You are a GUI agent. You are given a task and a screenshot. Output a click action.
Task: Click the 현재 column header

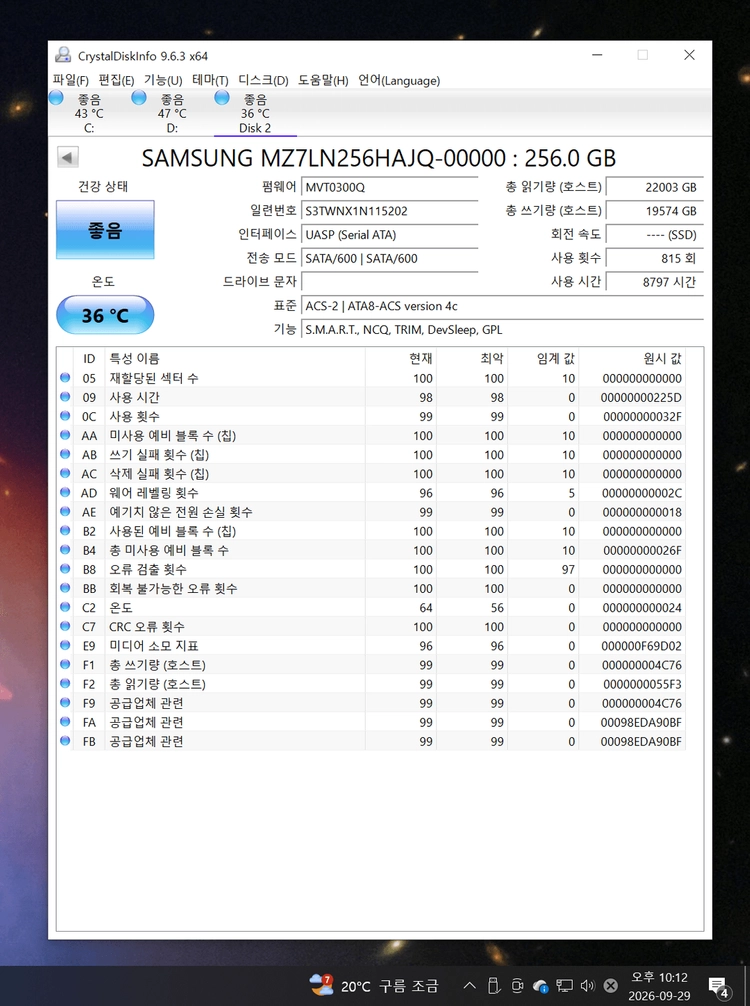click(x=401, y=359)
